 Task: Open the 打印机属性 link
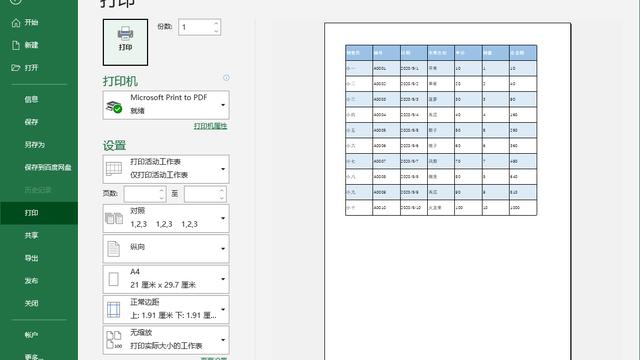[210, 126]
